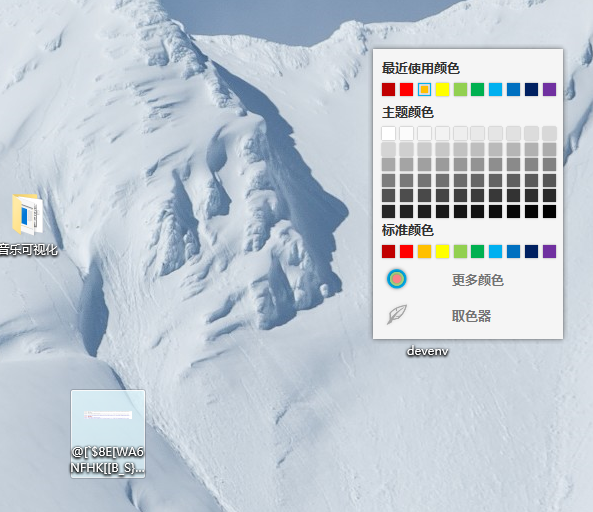Image resolution: width=593 pixels, height=512 pixels.
Task: Select dark navy blue standard color
Action: click(531, 251)
